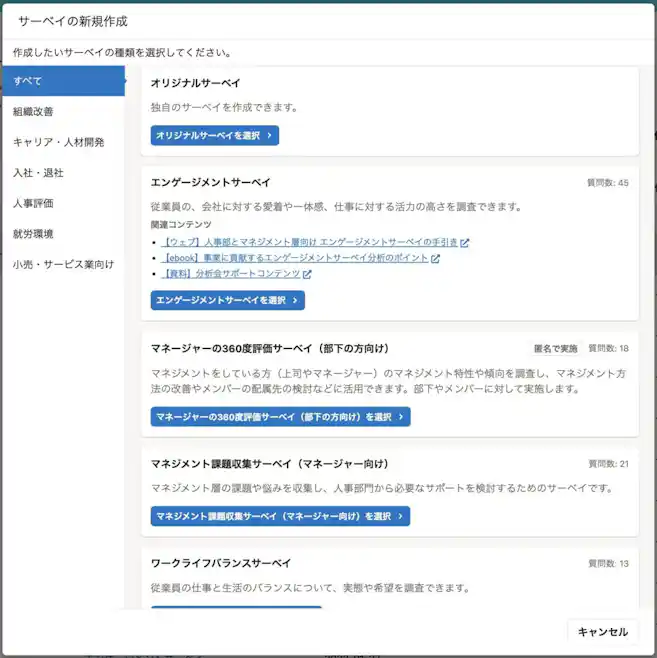Select the すべて category tab
This screenshot has width=657, height=658.
pyautogui.click(x=63, y=81)
